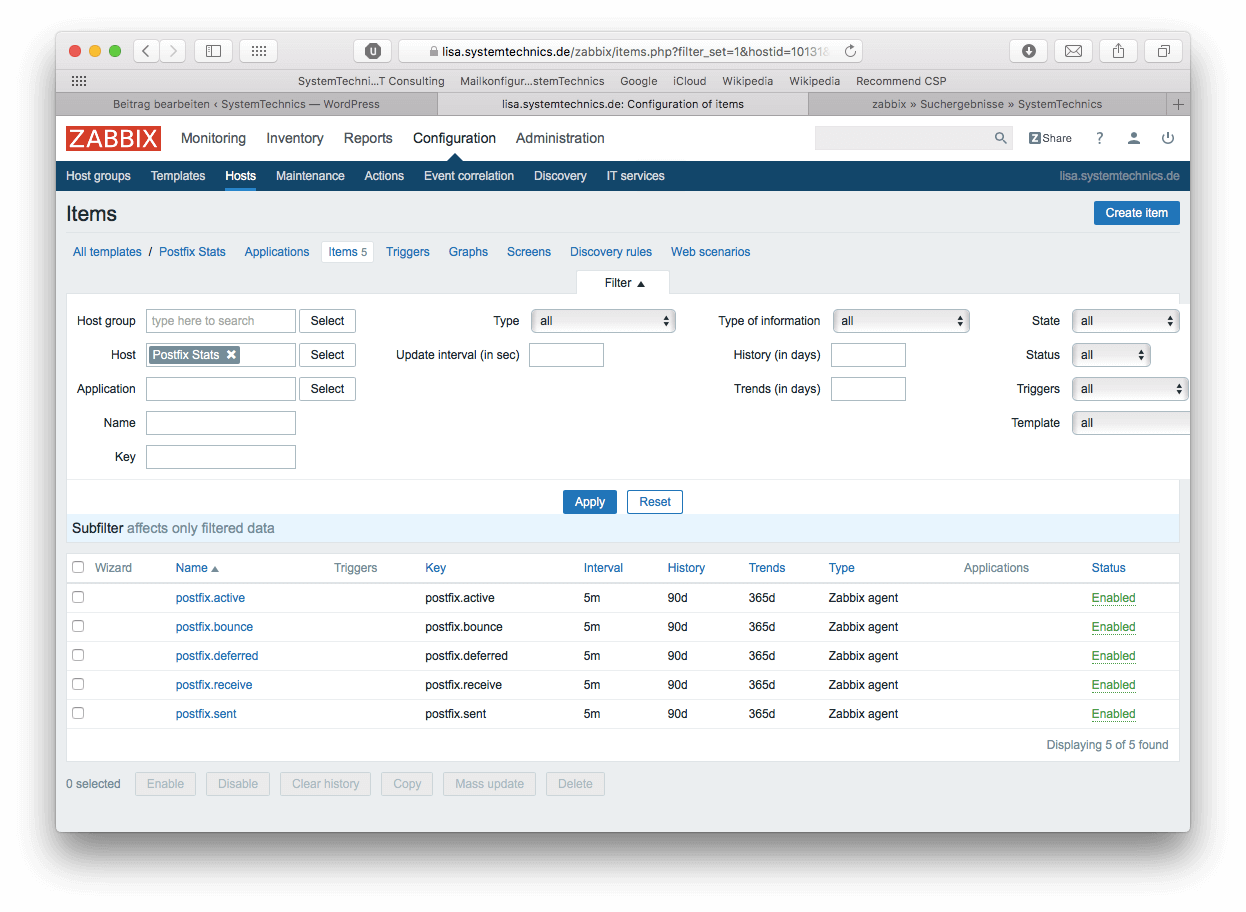The width and height of the screenshot is (1246, 912).
Task: Check the postfix.bounce row checkbox
Action: coord(78,626)
